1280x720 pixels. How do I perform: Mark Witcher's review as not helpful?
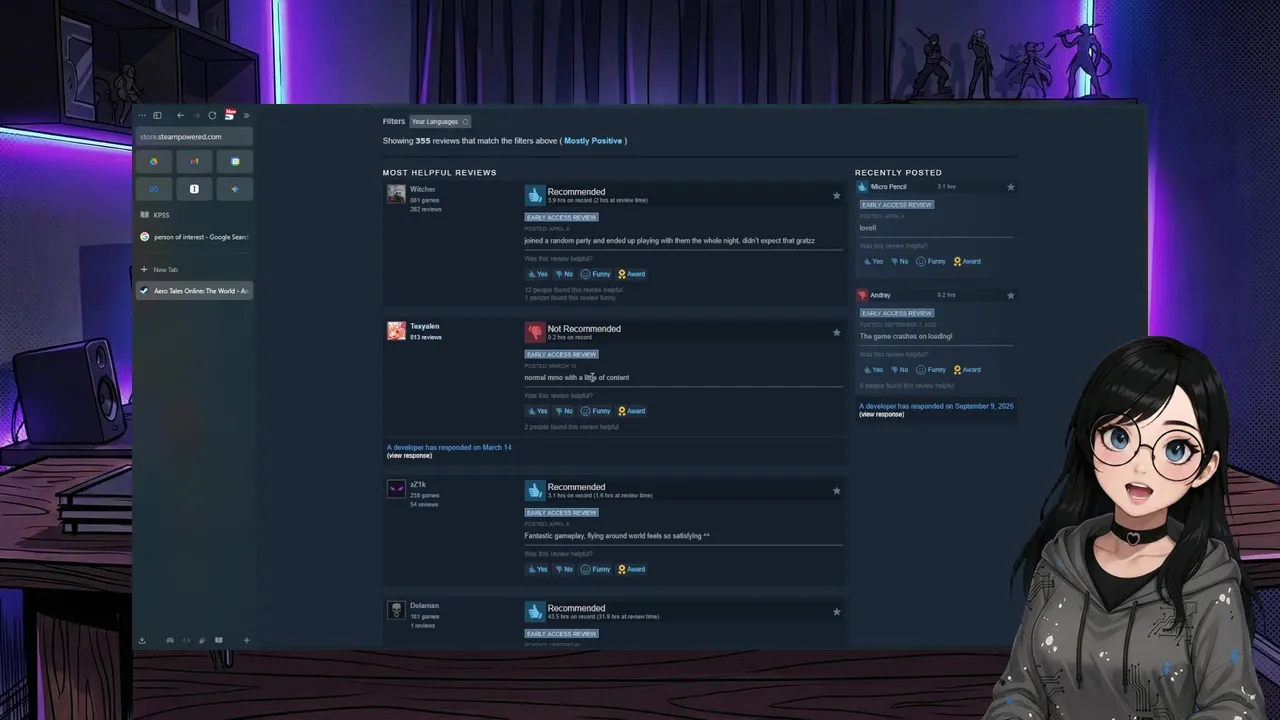564,274
